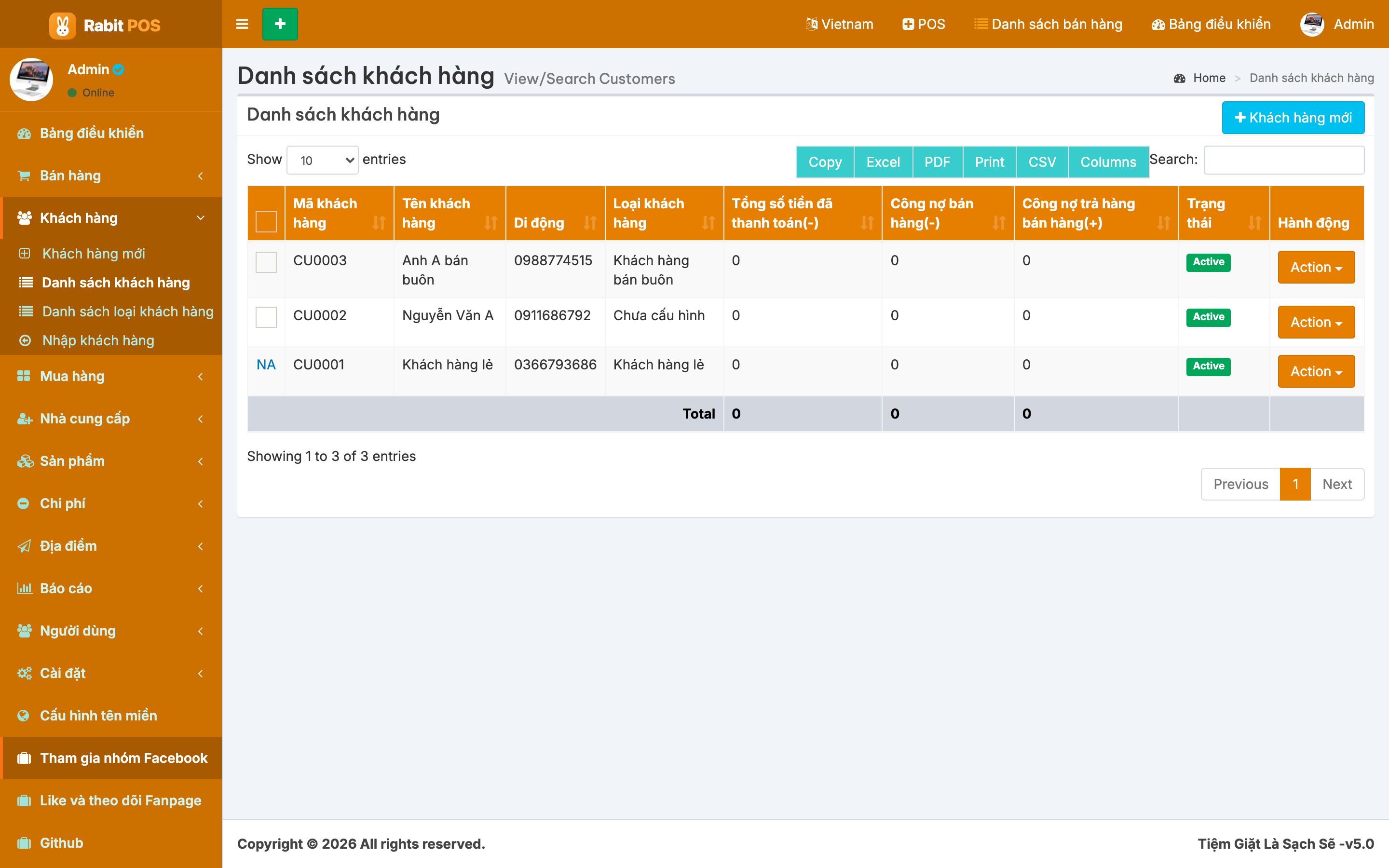Click the Admin avatar in top bar
Image resolution: width=1389 pixels, height=868 pixels.
[1312, 24]
